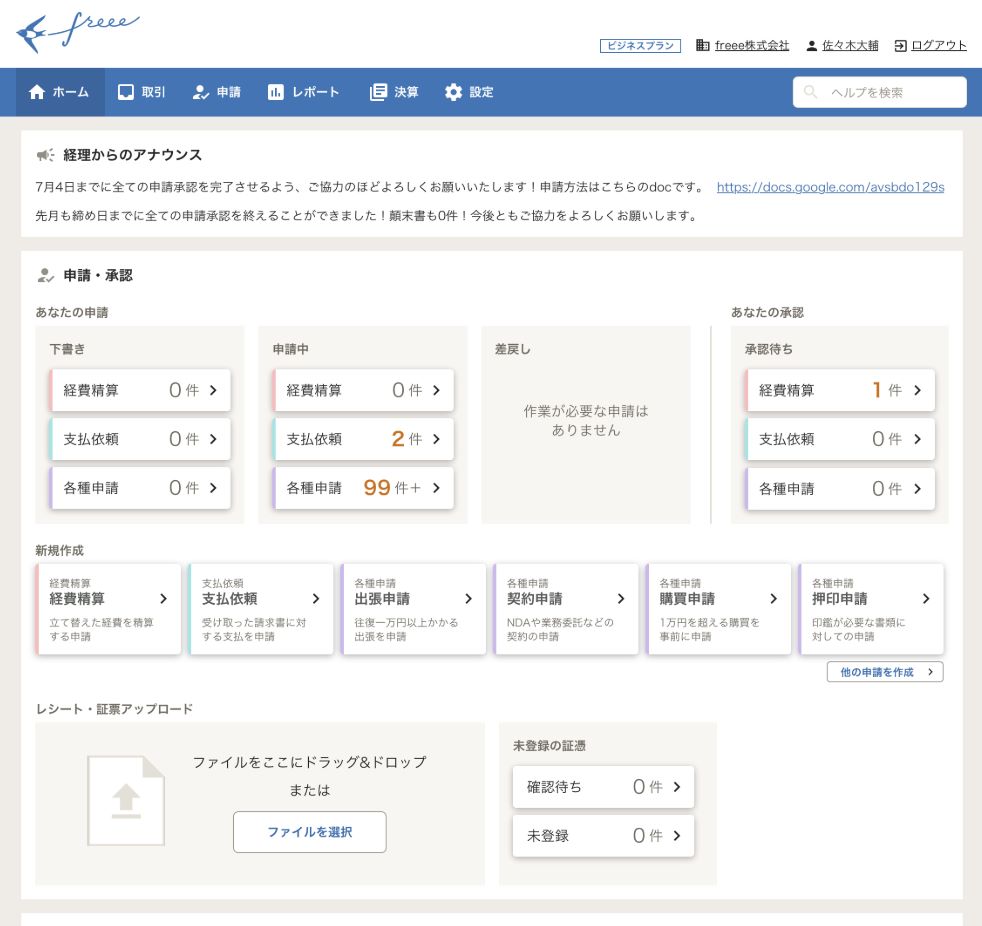Screen dimensions: 982x926
Task: Click the ファイルを選択 button
Action: (x=309, y=831)
